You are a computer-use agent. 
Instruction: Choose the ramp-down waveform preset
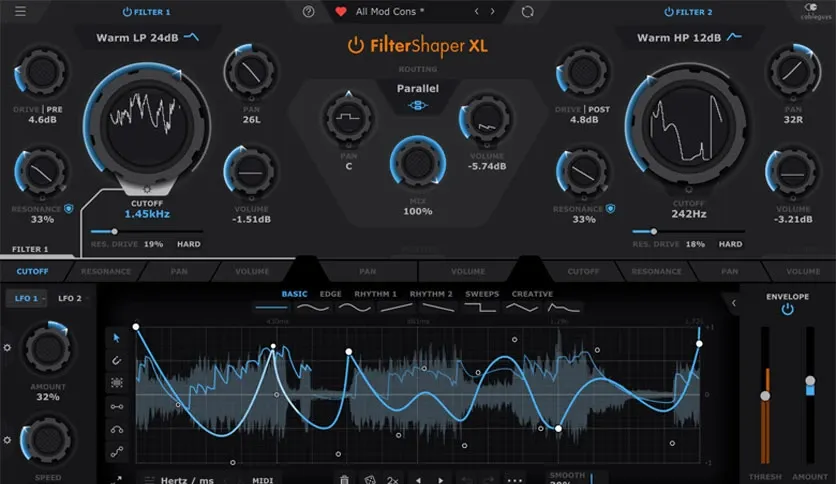tap(438, 308)
